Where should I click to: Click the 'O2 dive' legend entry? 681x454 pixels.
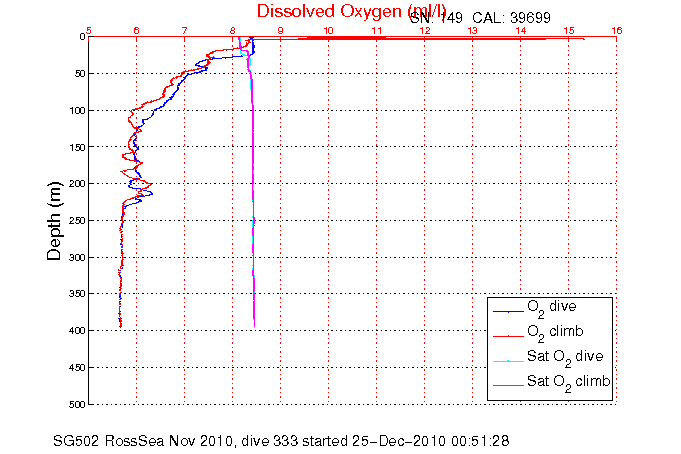(x=552, y=308)
